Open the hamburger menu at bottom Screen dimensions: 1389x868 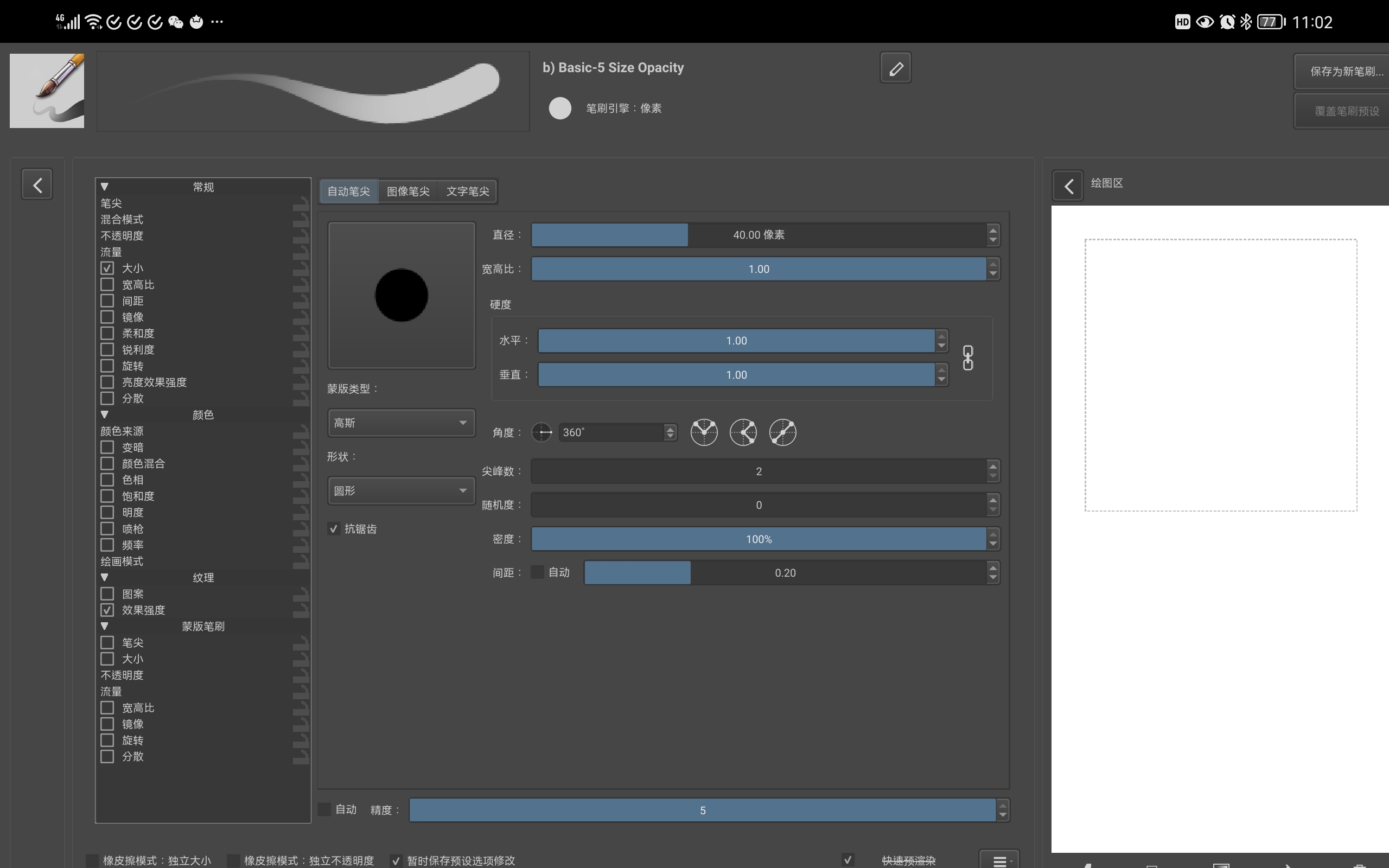coord(999,860)
